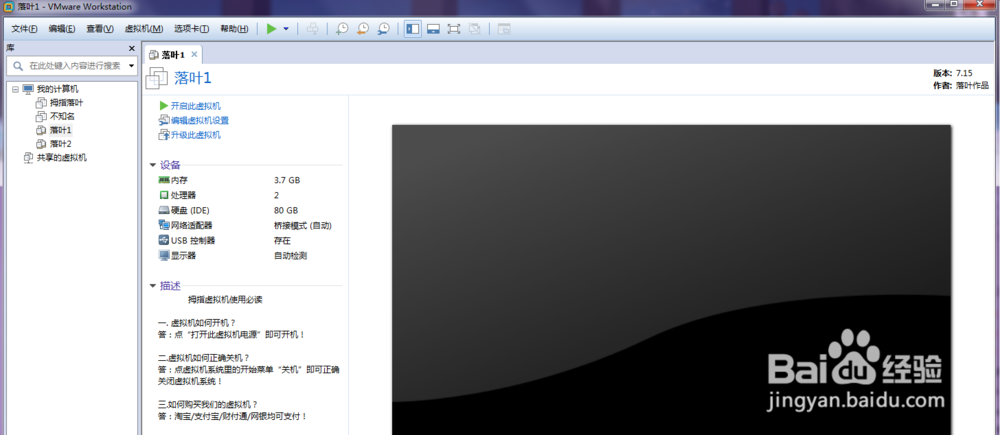Select 我的计算机 in the library tree
Screen dimensions: 1000x435
click(58, 89)
